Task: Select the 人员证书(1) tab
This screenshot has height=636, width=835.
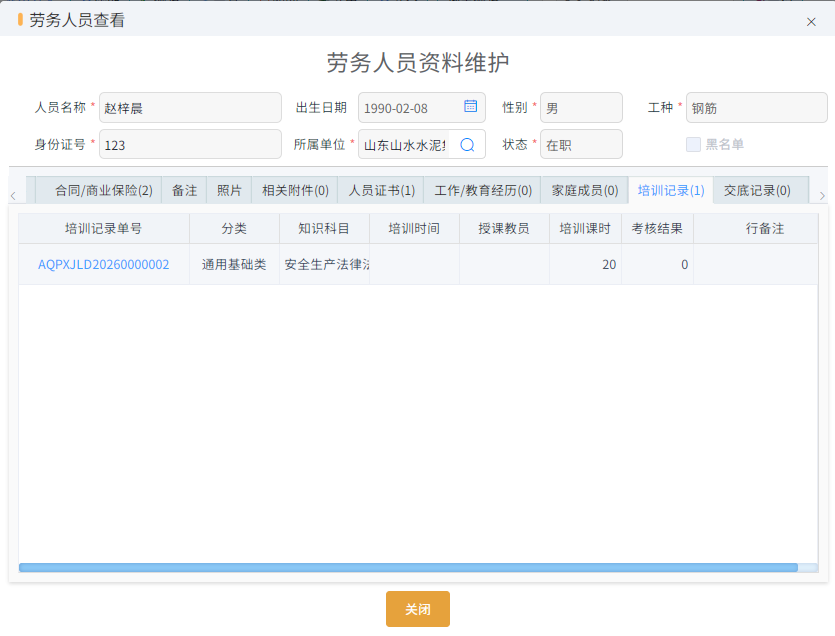Action: (x=381, y=190)
